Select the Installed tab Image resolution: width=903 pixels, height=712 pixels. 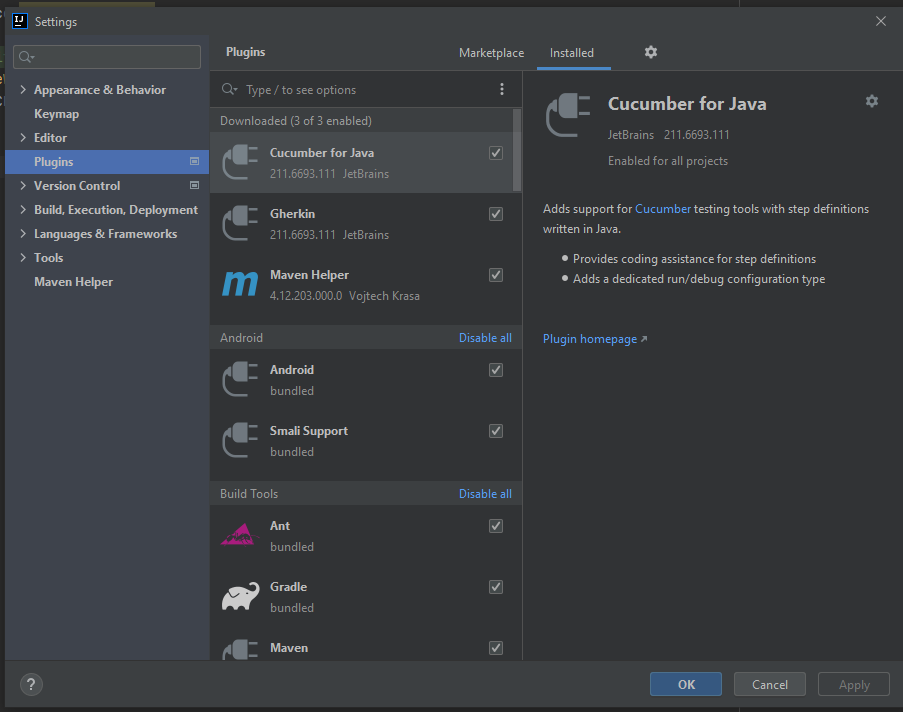tap(571, 53)
